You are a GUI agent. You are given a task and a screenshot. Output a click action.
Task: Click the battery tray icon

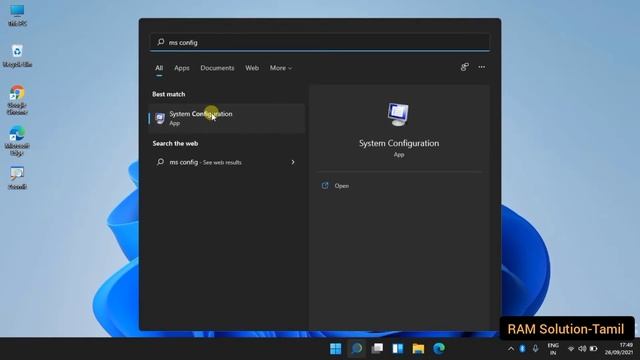593,349
